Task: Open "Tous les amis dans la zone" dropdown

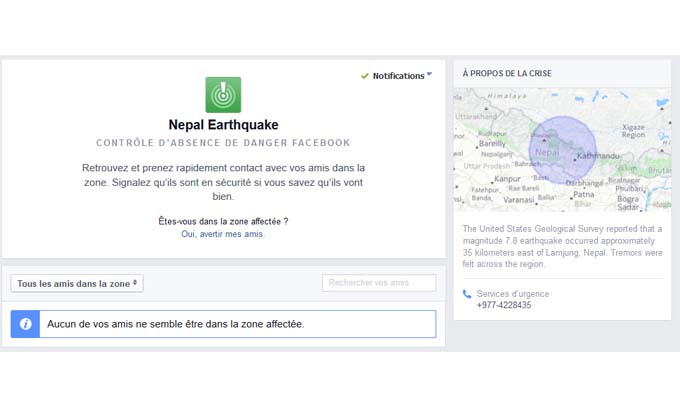Action: pos(77,284)
